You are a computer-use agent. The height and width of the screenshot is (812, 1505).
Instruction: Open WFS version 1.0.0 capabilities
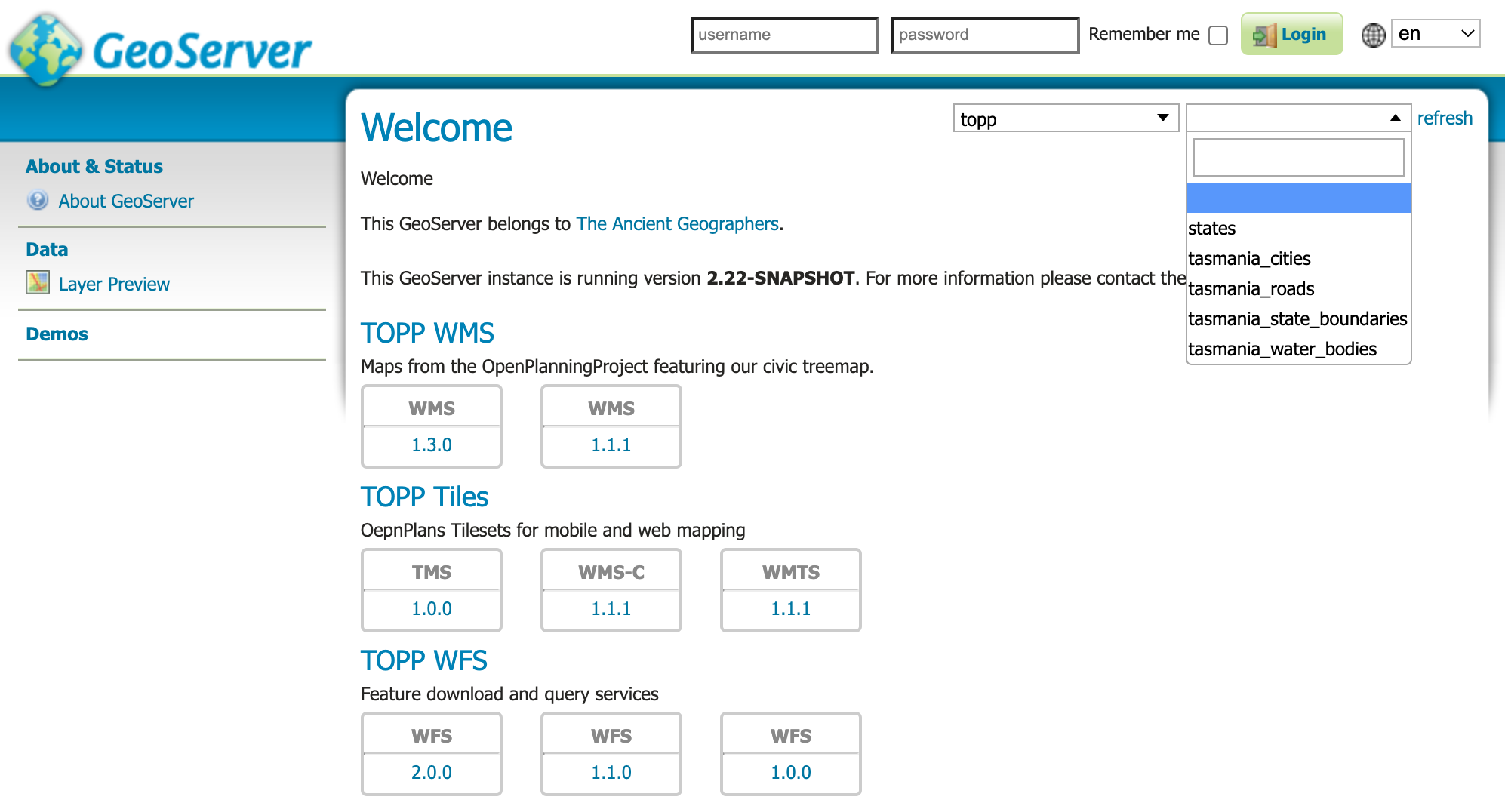(x=791, y=772)
